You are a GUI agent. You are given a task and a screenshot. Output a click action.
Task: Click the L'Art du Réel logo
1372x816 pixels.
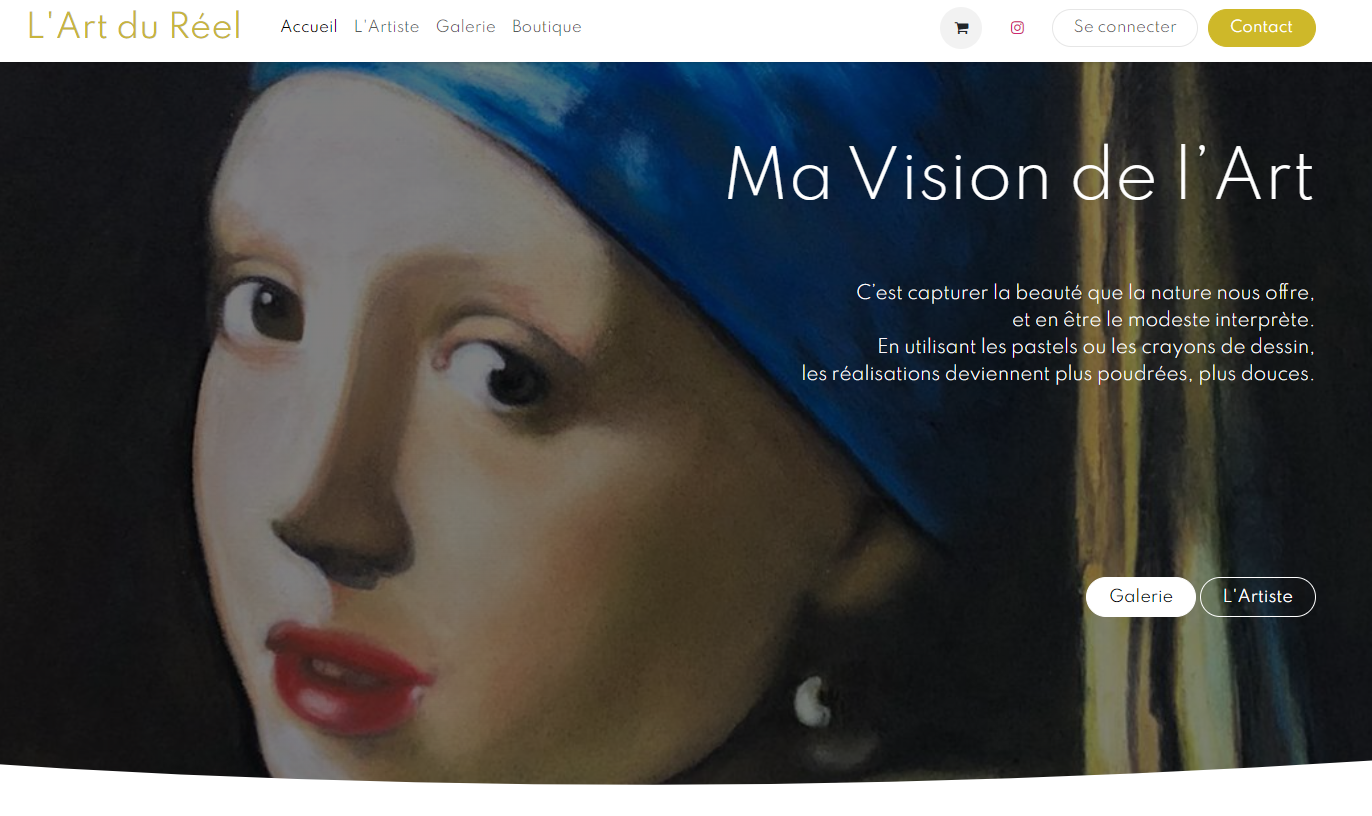[134, 26]
